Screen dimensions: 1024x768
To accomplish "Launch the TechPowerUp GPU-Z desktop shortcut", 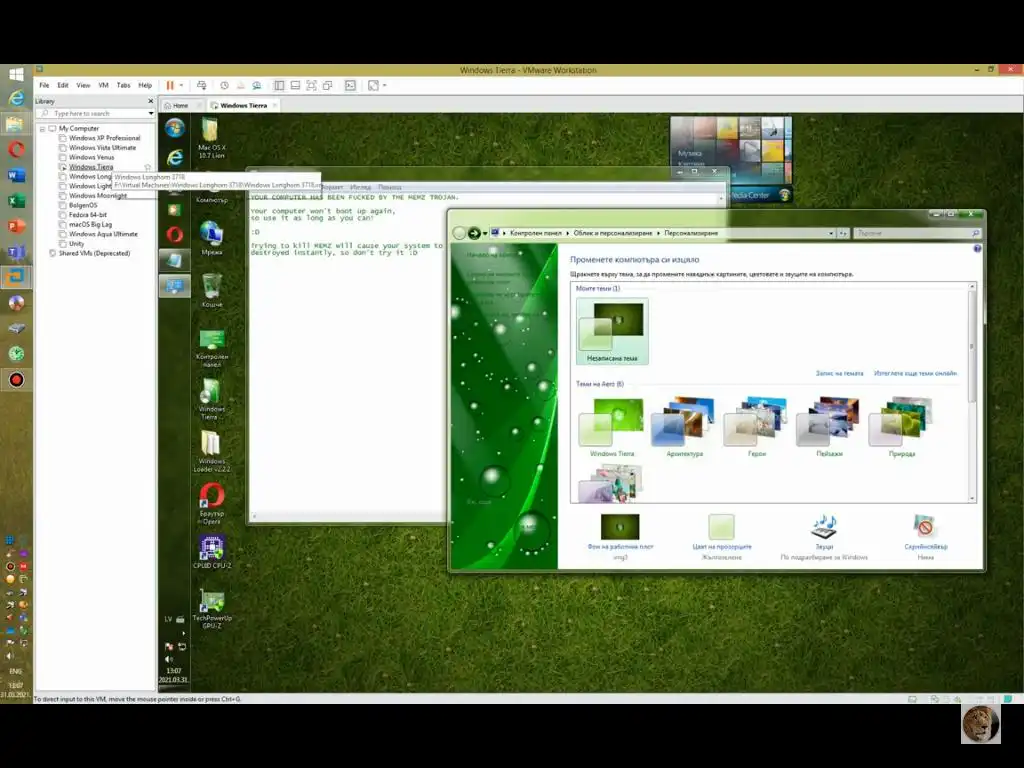I will [x=212, y=609].
